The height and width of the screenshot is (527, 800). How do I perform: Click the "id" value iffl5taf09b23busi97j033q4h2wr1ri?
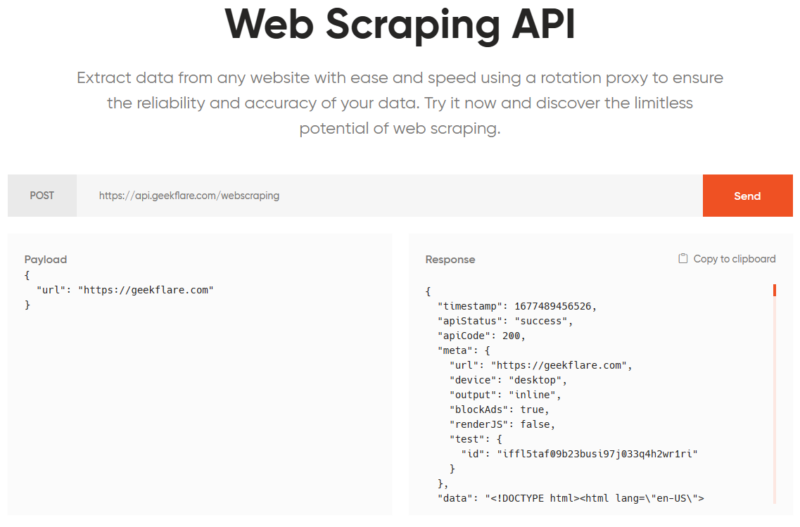click(597, 454)
